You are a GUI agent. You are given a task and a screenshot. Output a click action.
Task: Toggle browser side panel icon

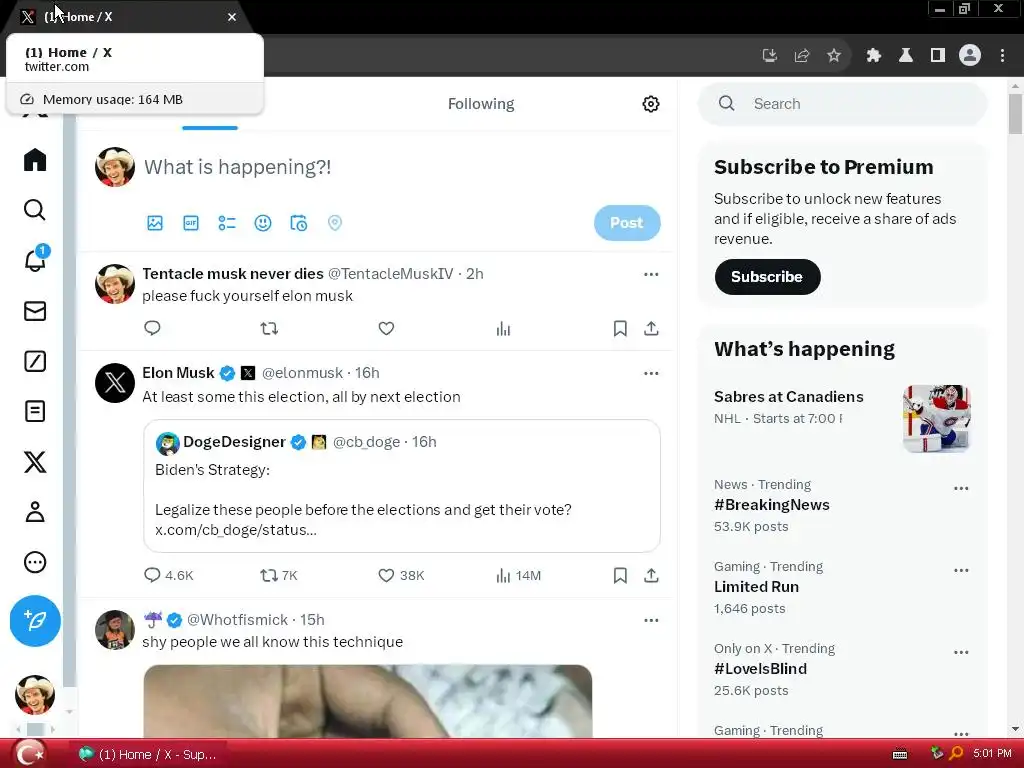tap(938, 56)
